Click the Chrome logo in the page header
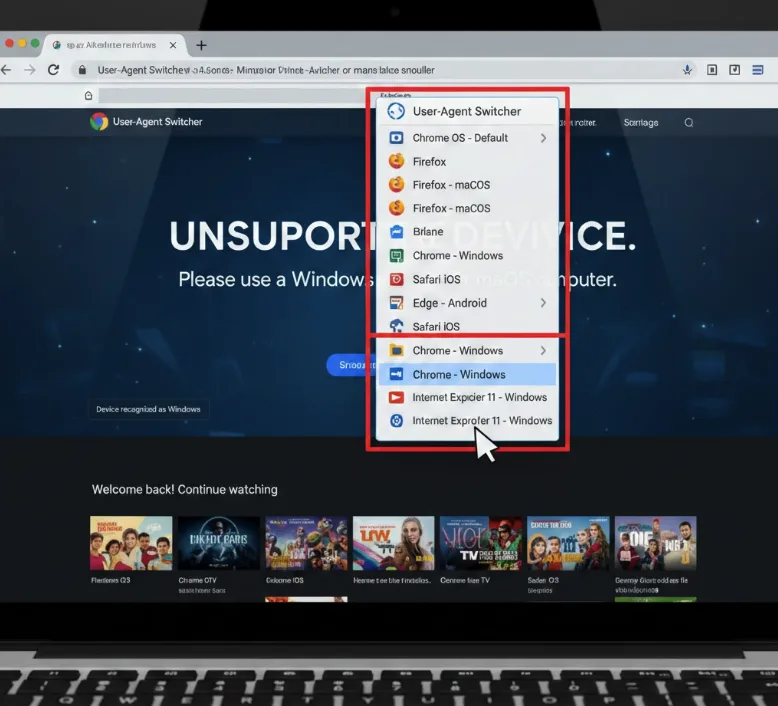This screenshot has width=778, height=706. (99, 122)
